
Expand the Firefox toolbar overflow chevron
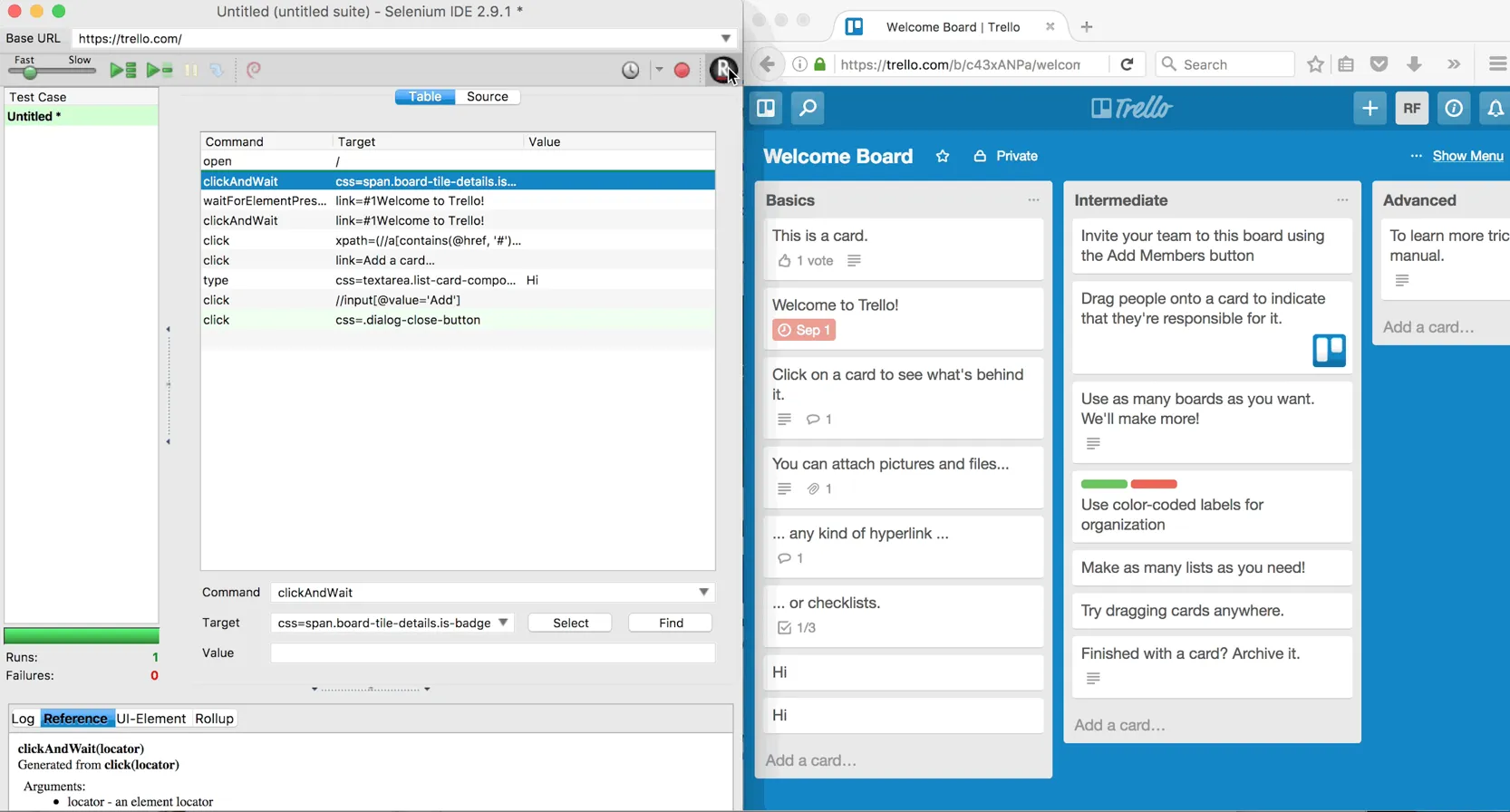point(1454,64)
